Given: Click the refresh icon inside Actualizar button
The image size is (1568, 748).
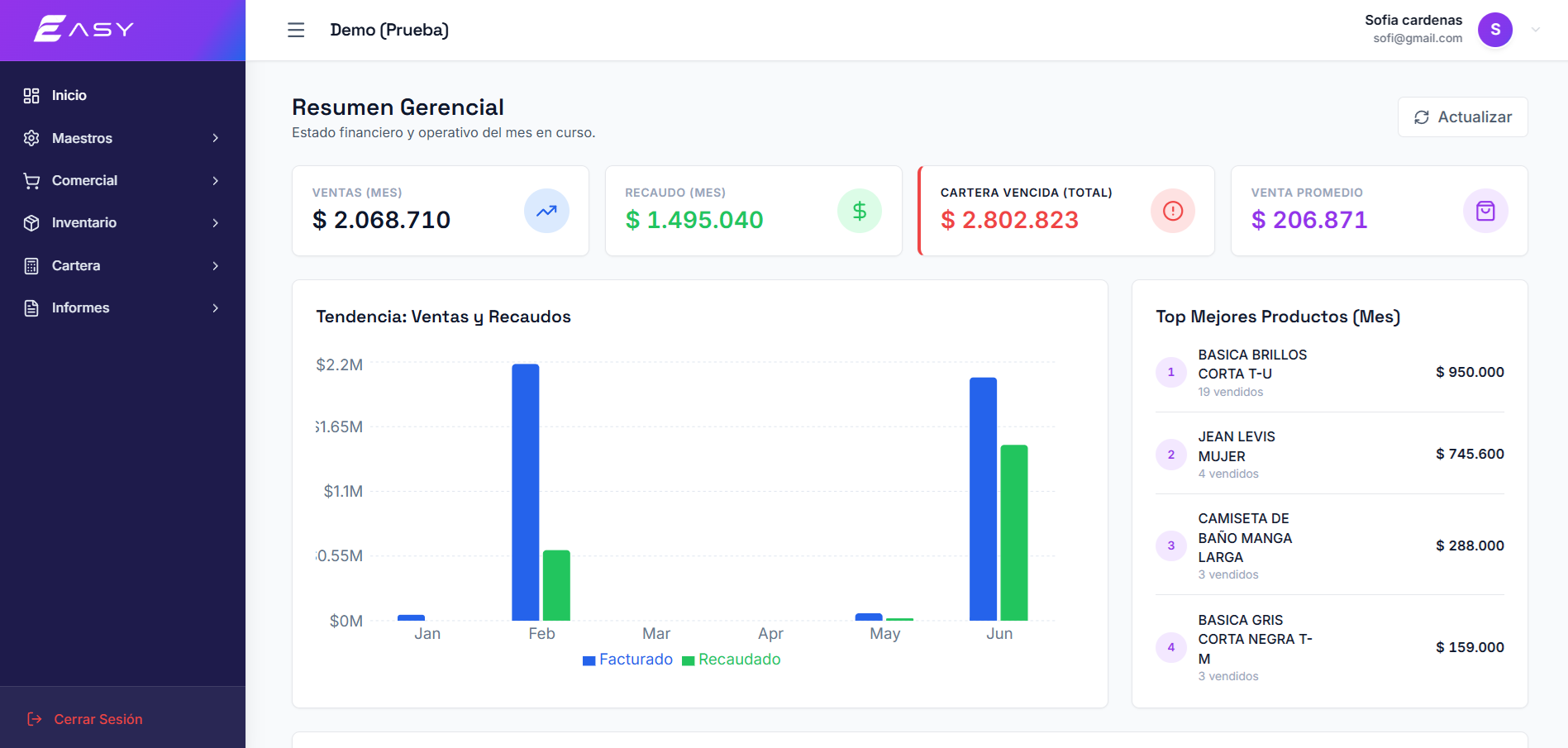Looking at the screenshot, I should (1422, 117).
